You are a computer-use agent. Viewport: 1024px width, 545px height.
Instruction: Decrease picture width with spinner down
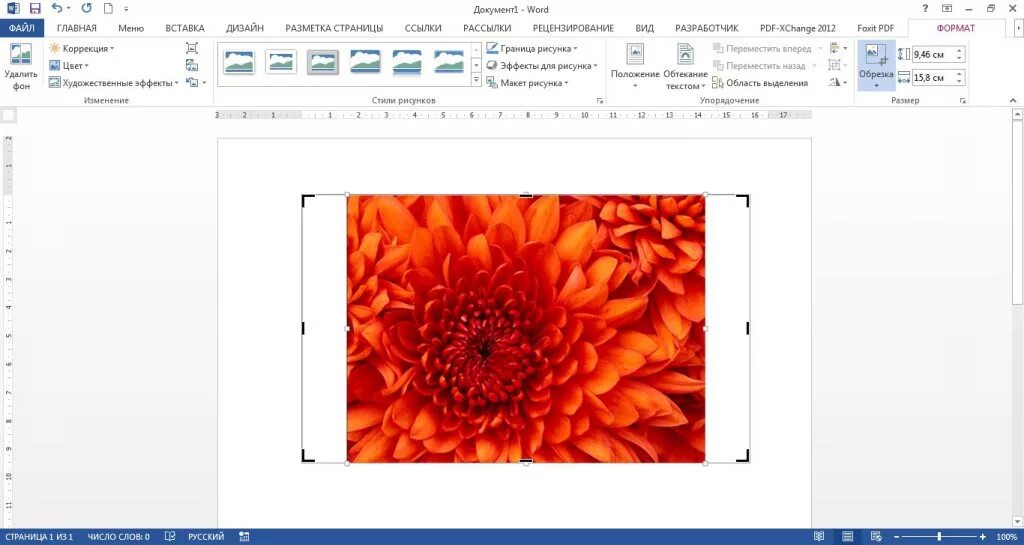959,82
